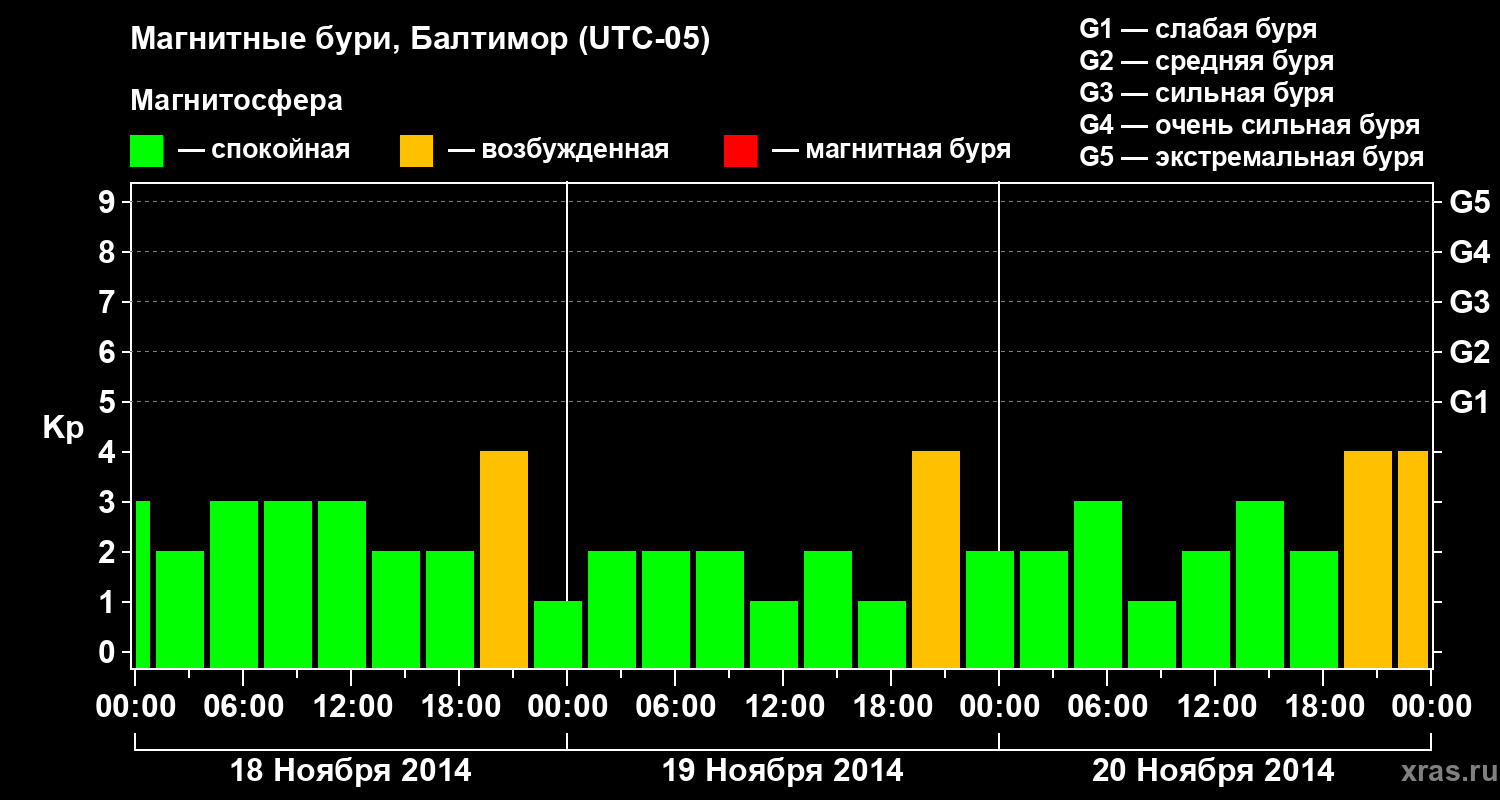Select the title 'Магнитные бури, Балтимор (UTC-05)'
Screen dimensions: 1500x800
tap(420, 41)
